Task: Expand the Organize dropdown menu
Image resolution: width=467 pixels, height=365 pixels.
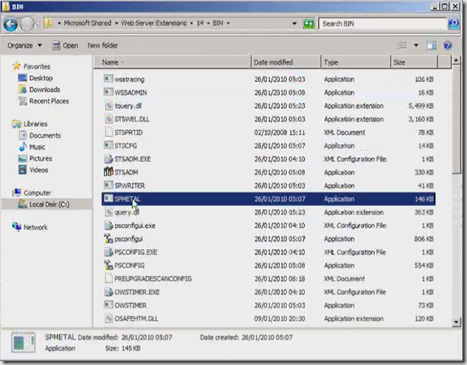Action: pyautogui.click(x=25, y=45)
